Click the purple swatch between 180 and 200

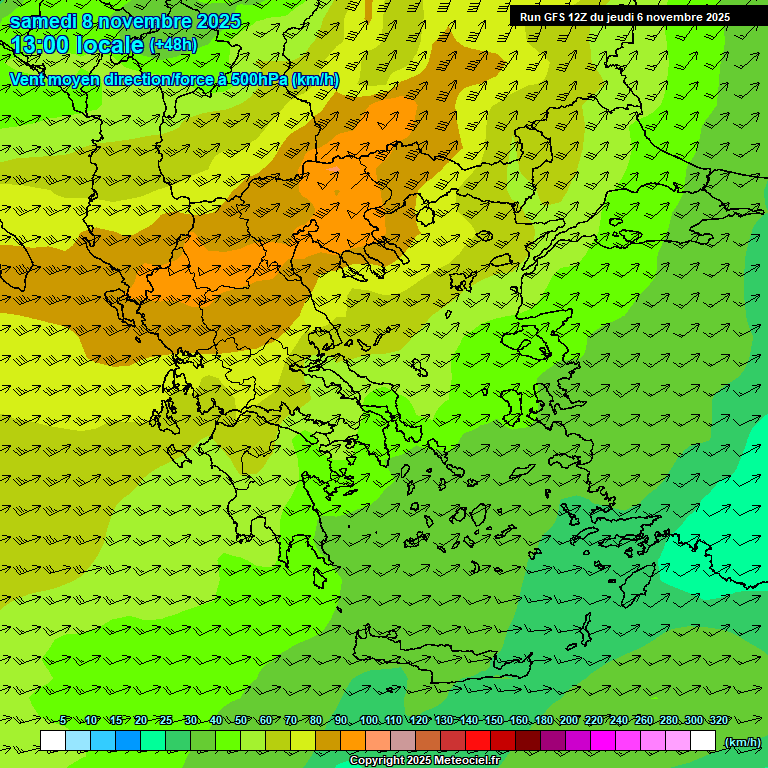tap(553, 741)
